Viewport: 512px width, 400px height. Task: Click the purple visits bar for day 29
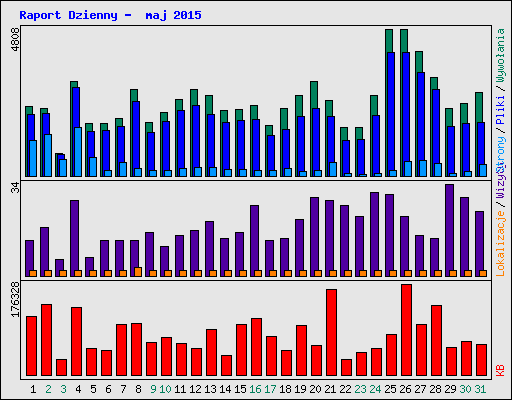tap(449, 230)
